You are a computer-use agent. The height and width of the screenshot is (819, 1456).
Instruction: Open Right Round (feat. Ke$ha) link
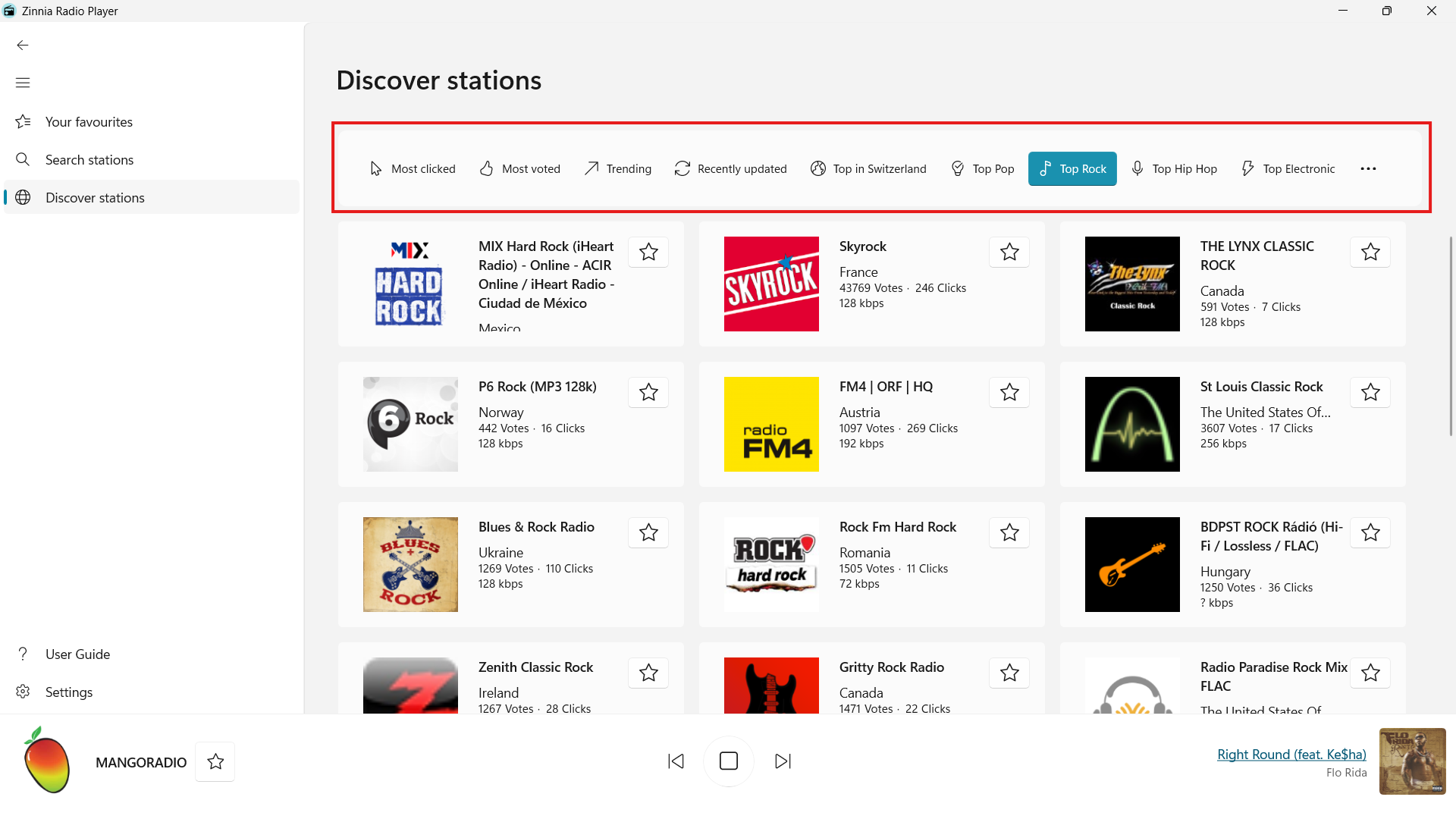click(1291, 754)
